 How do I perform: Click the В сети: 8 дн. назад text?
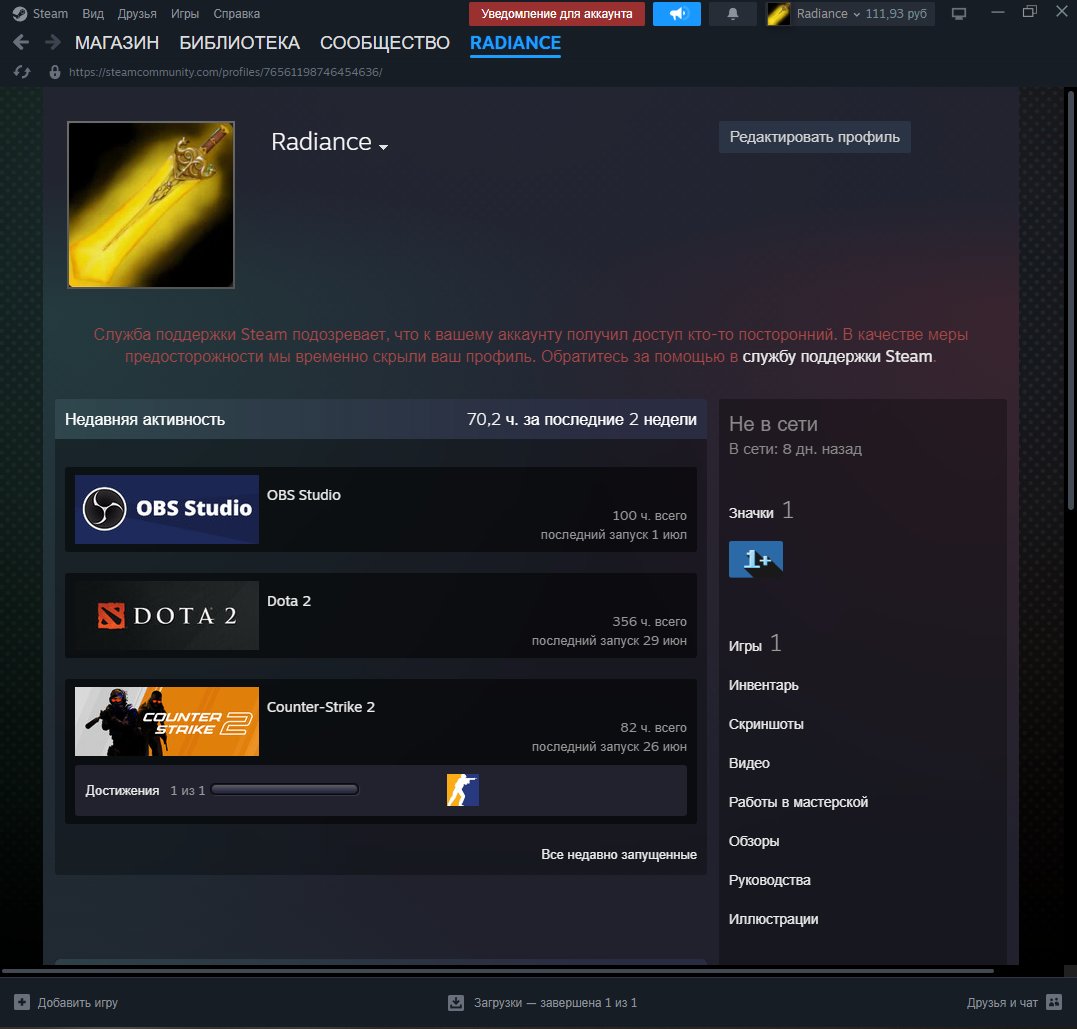[795, 449]
